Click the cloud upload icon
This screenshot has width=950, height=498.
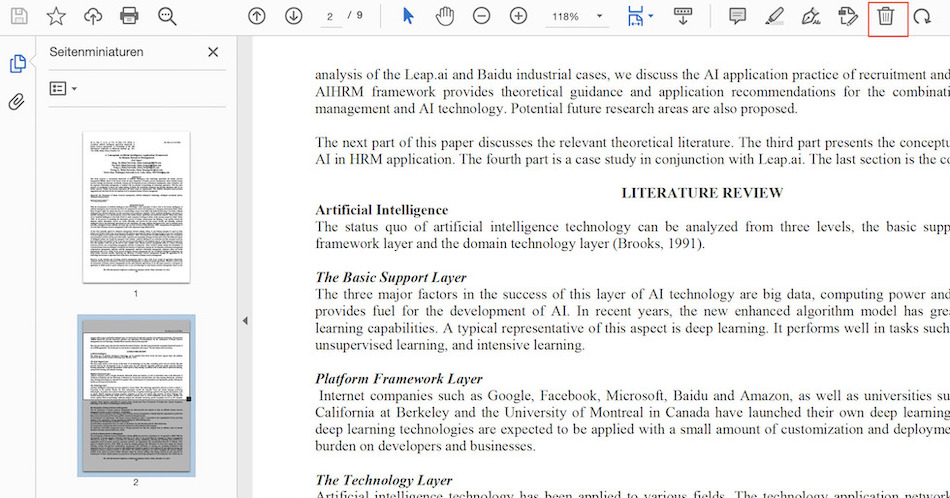[x=92, y=16]
